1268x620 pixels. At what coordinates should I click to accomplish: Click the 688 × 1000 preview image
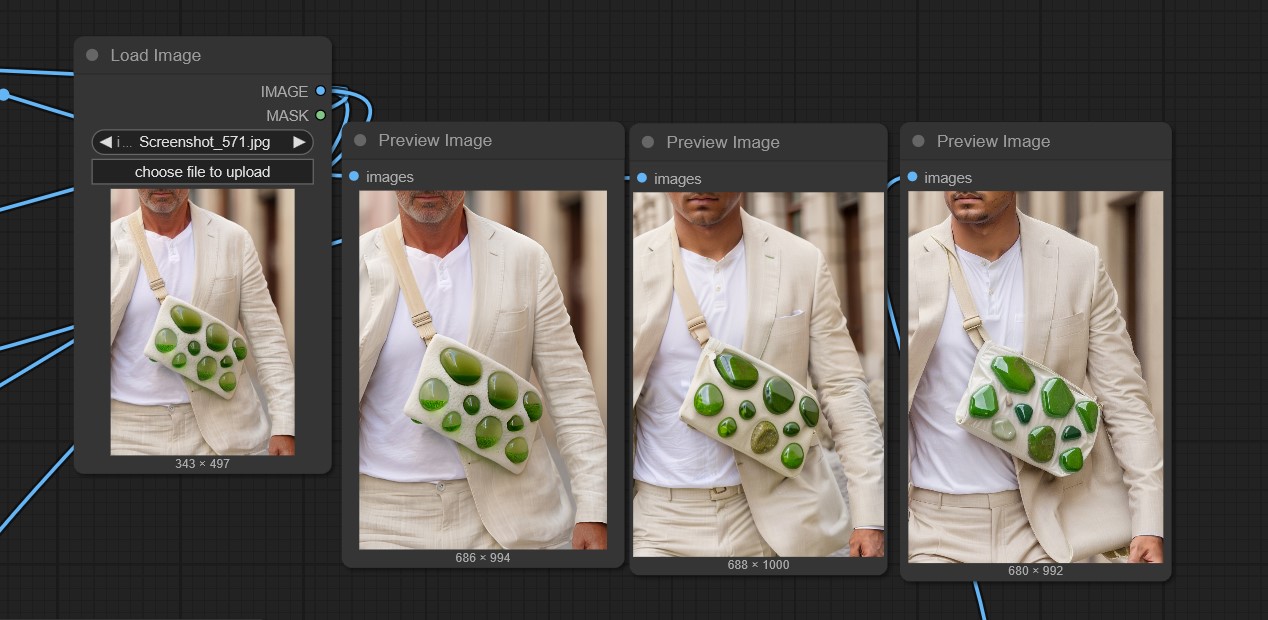tap(759, 374)
